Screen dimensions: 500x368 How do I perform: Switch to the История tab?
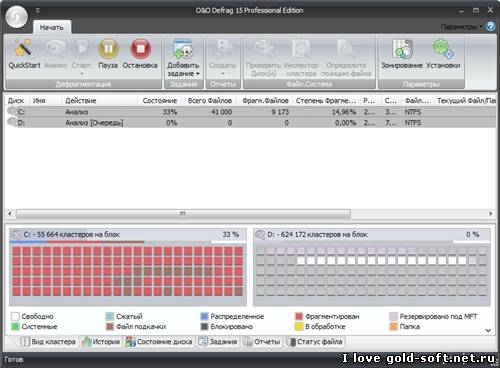tap(101, 342)
